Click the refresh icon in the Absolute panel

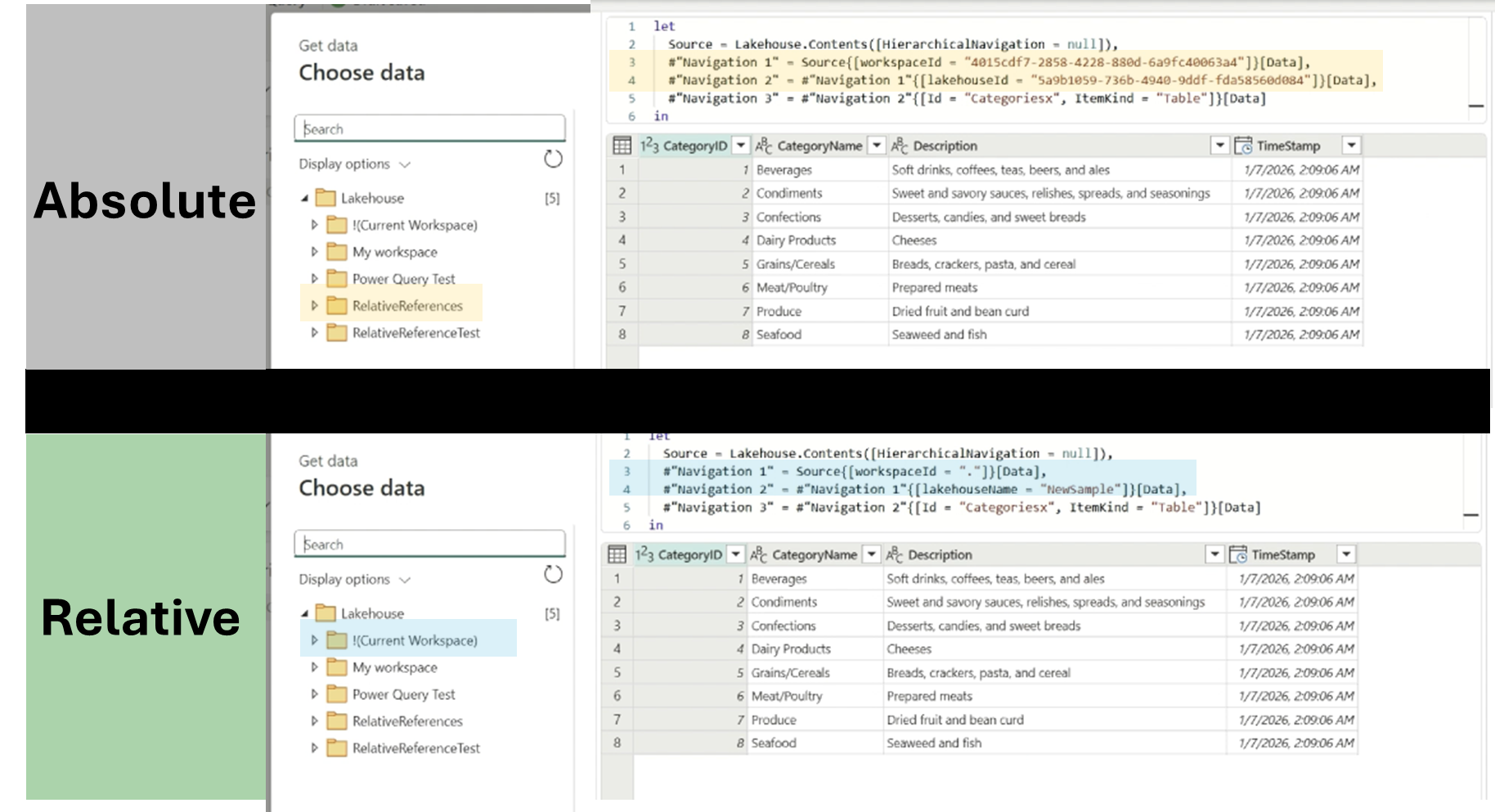pos(553,159)
